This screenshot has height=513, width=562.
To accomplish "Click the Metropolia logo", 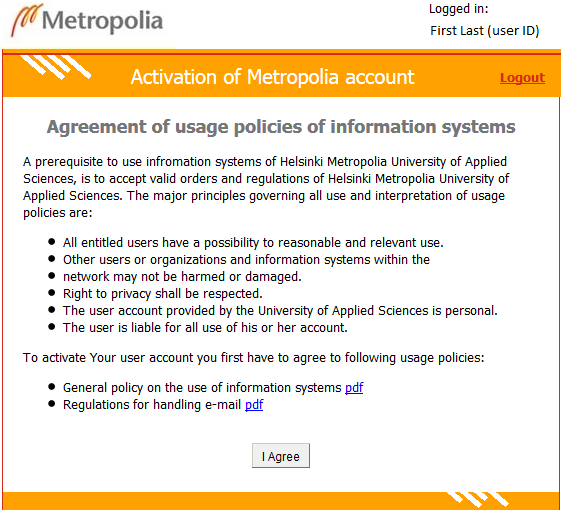I will (87, 21).
